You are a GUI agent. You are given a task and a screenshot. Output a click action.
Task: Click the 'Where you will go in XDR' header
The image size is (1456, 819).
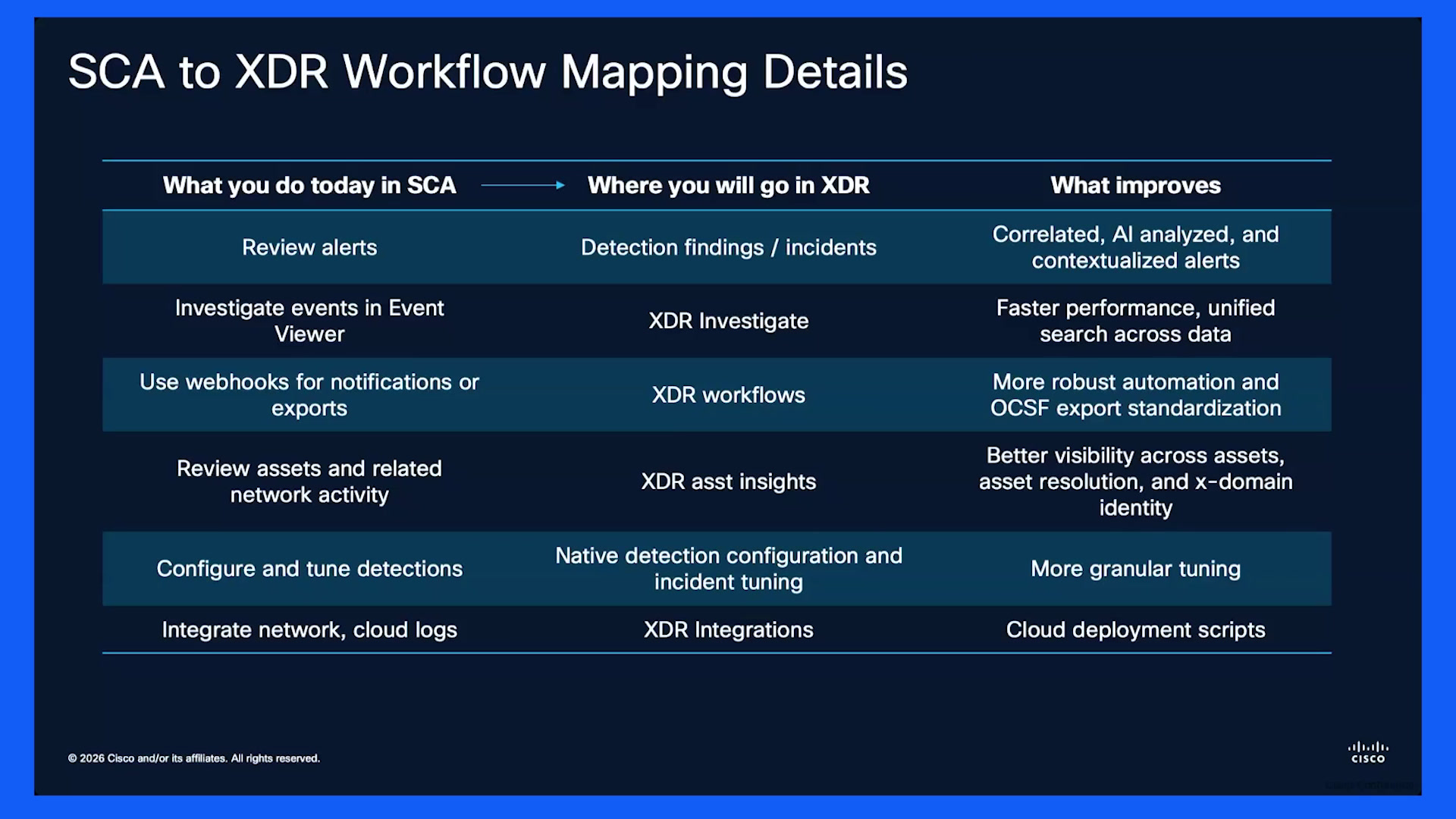coord(728,185)
